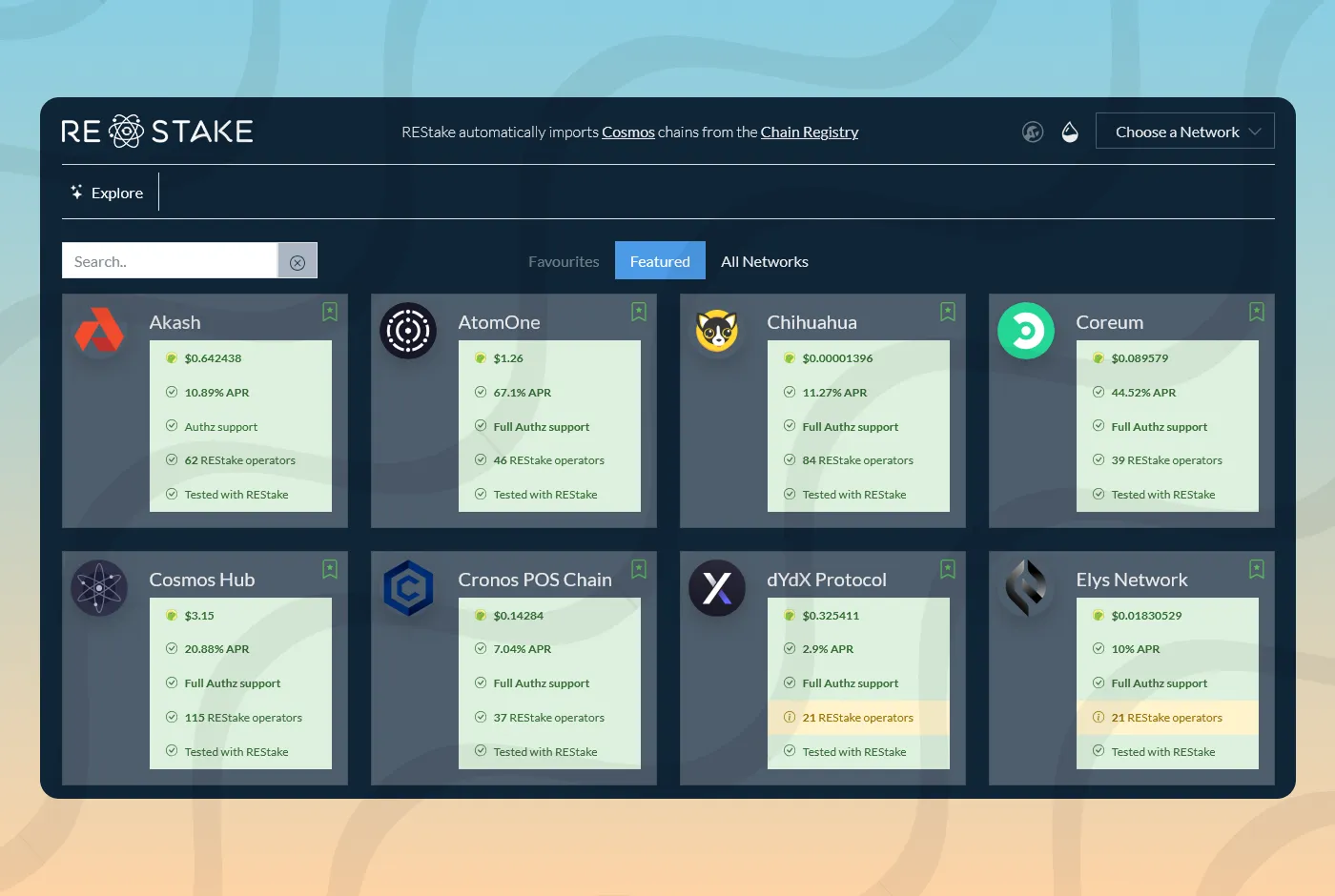The image size is (1335, 896).
Task: Switch to the All Networks tab
Action: tap(764, 261)
